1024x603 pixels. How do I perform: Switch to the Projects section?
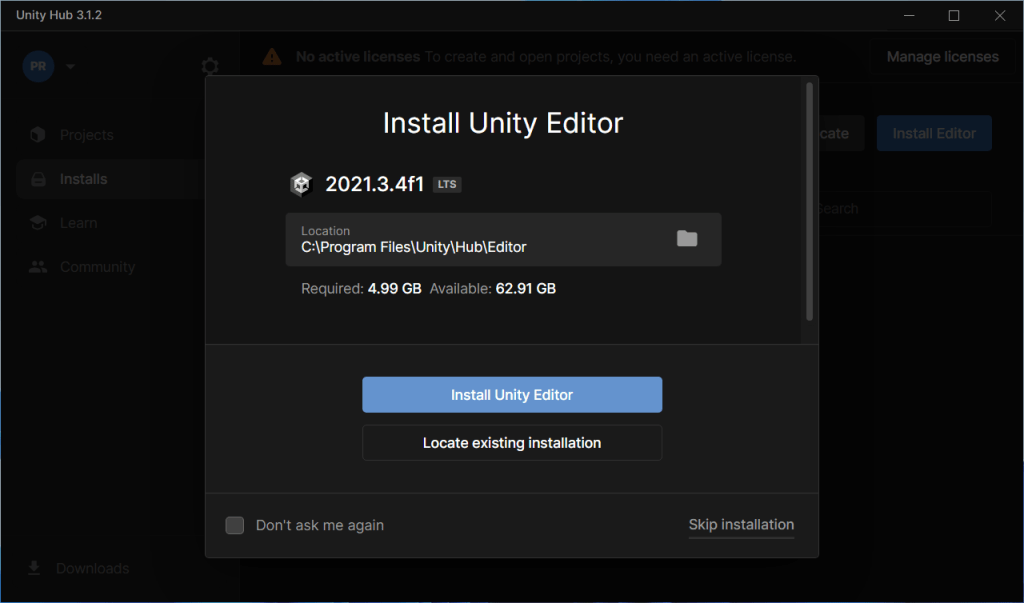(x=86, y=135)
